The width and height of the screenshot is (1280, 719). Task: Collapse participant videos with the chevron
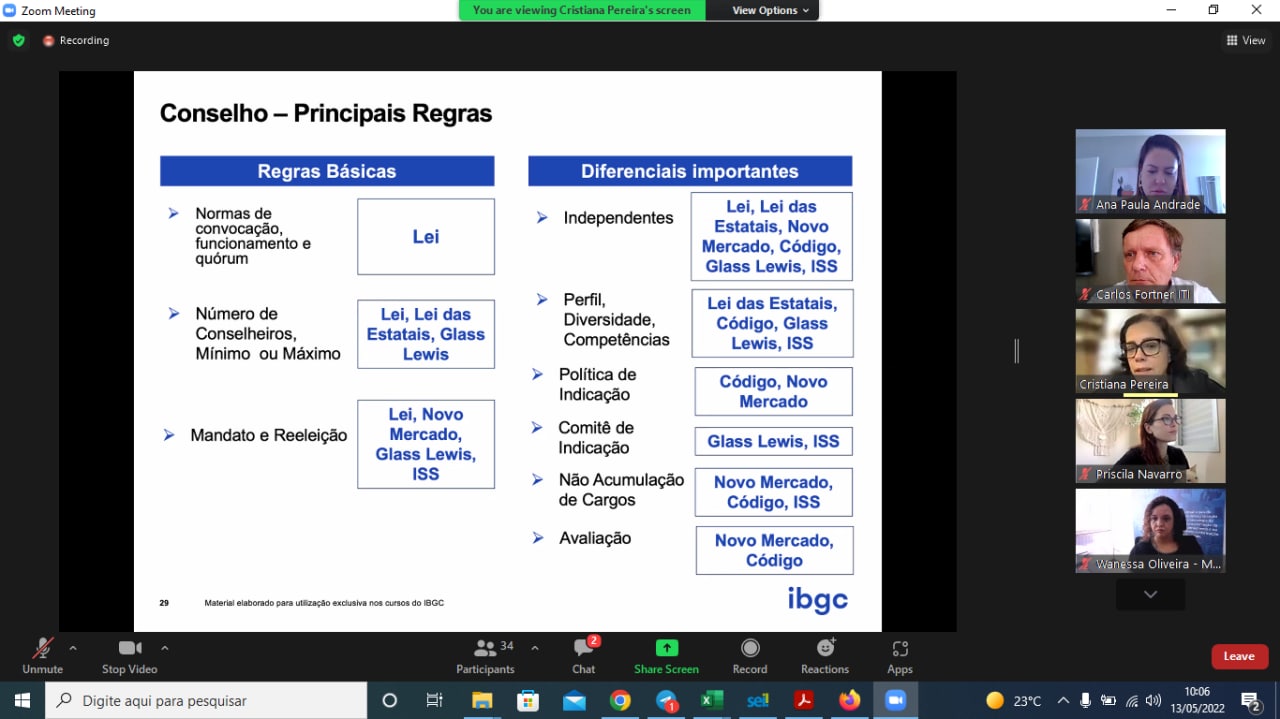coord(1150,594)
